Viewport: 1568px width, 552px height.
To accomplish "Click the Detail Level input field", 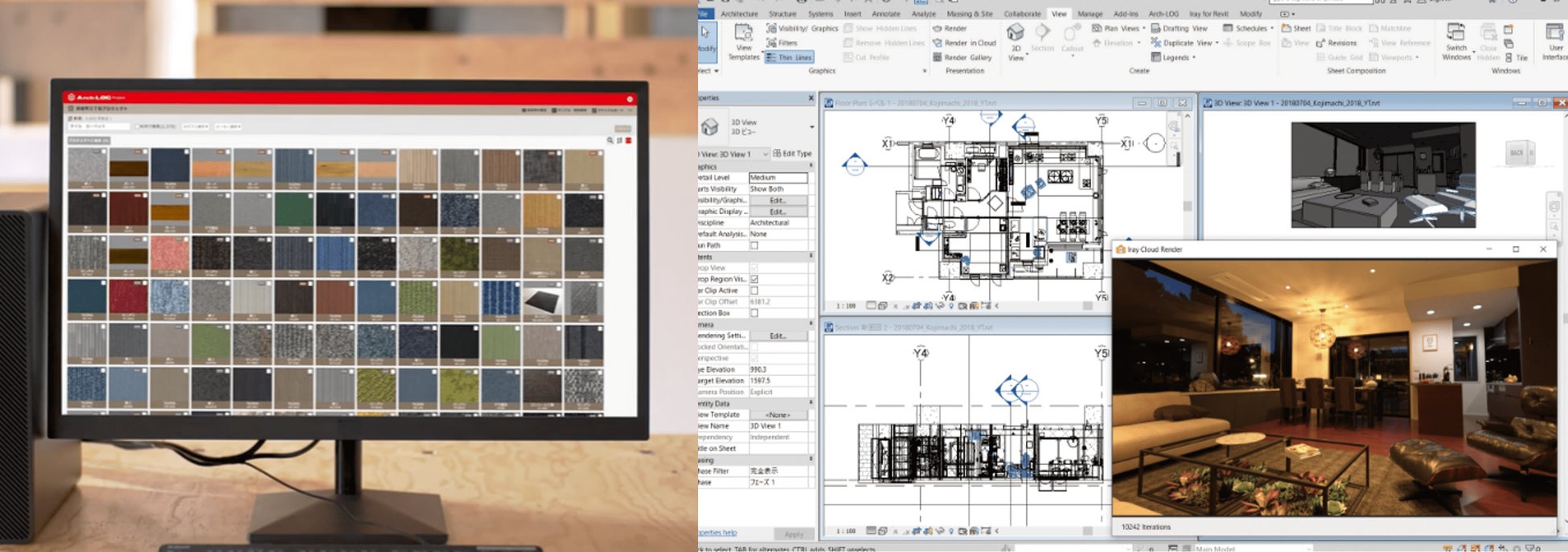I will coord(778,178).
